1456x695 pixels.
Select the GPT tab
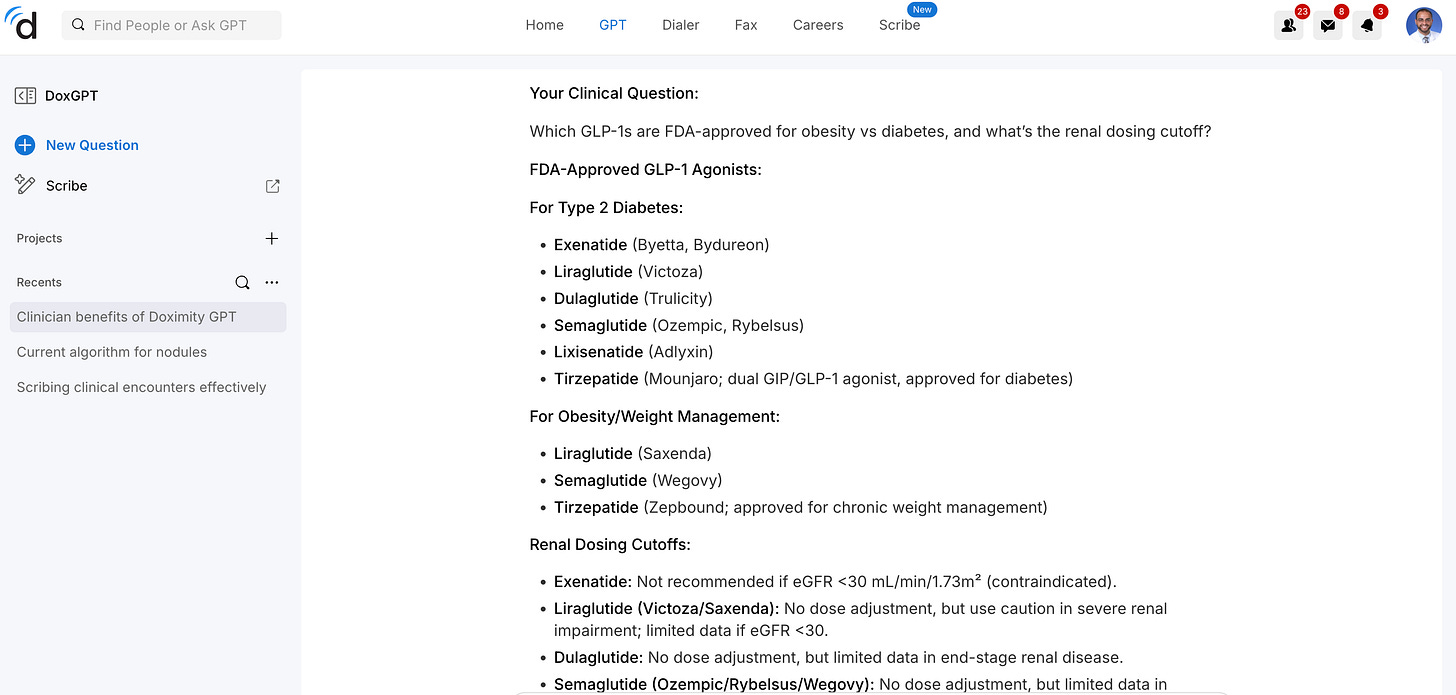(613, 25)
